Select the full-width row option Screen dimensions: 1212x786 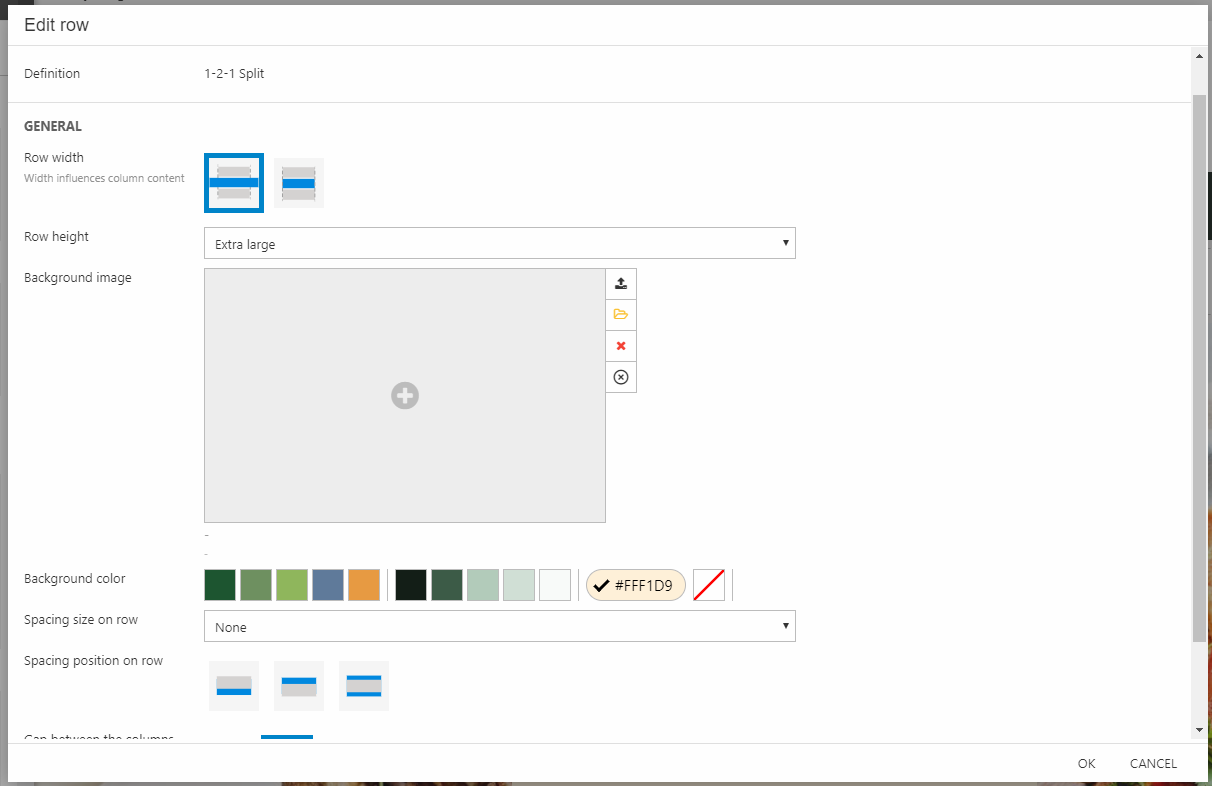coord(234,183)
